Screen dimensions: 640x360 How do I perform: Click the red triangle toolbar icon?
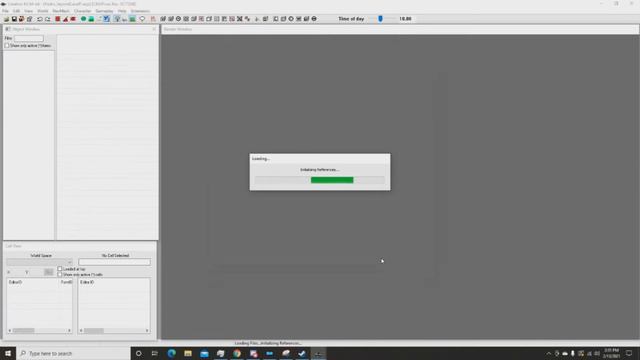pyautogui.click(x=65, y=19)
